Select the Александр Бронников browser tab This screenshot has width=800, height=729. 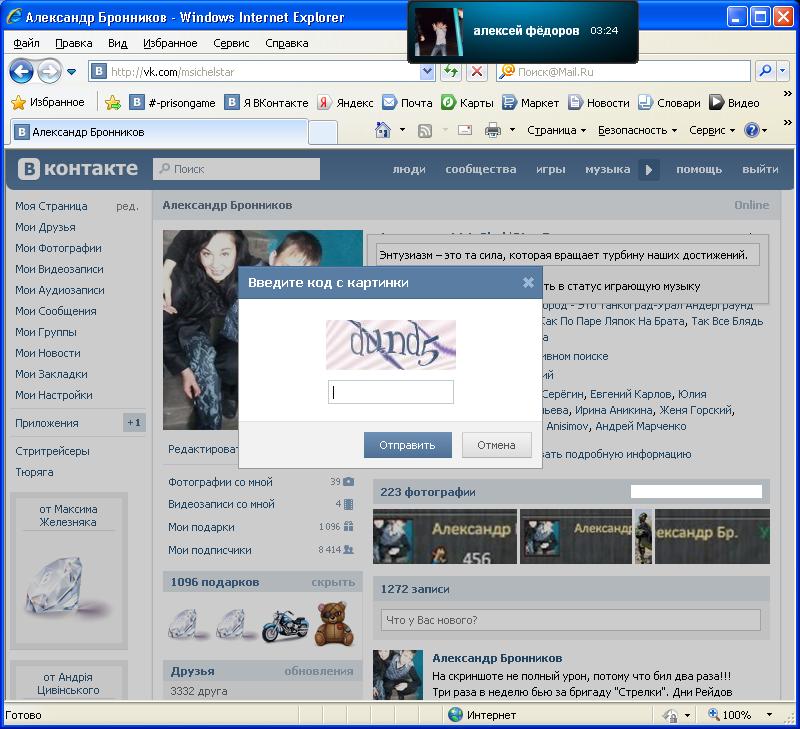click(x=159, y=132)
